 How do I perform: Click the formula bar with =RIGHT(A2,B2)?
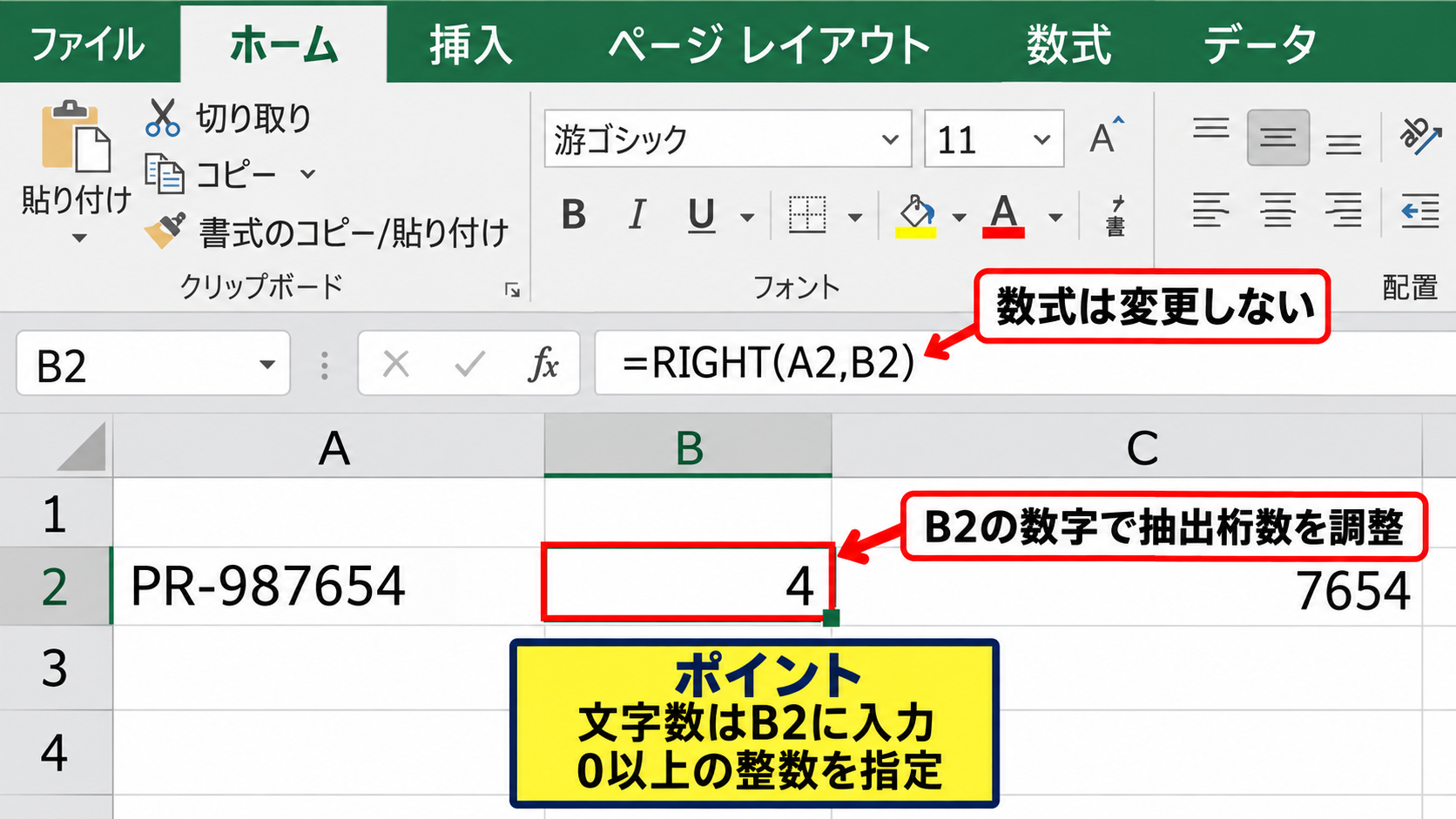(1025, 364)
